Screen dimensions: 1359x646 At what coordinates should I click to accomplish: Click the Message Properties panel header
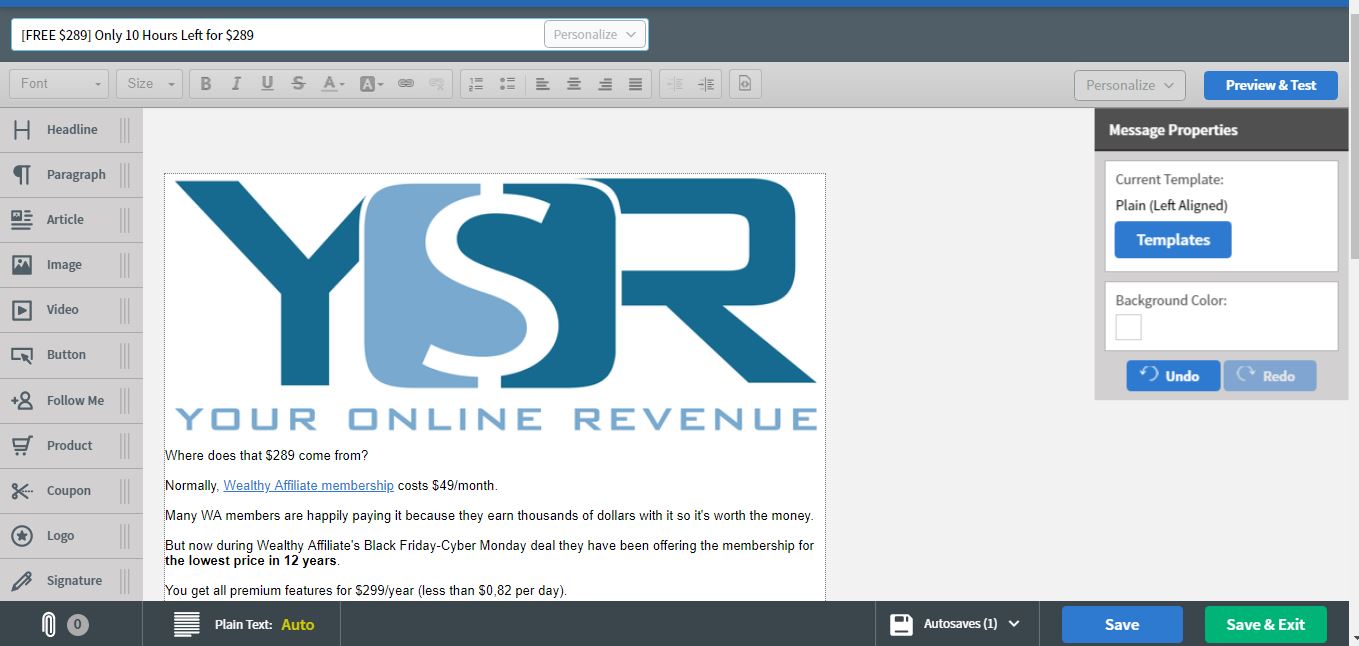tap(1222, 130)
